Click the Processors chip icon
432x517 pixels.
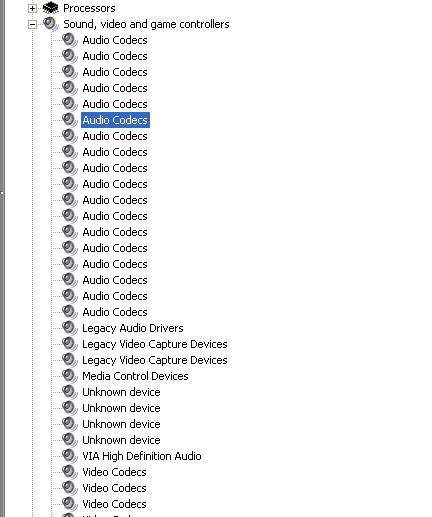(51, 8)
